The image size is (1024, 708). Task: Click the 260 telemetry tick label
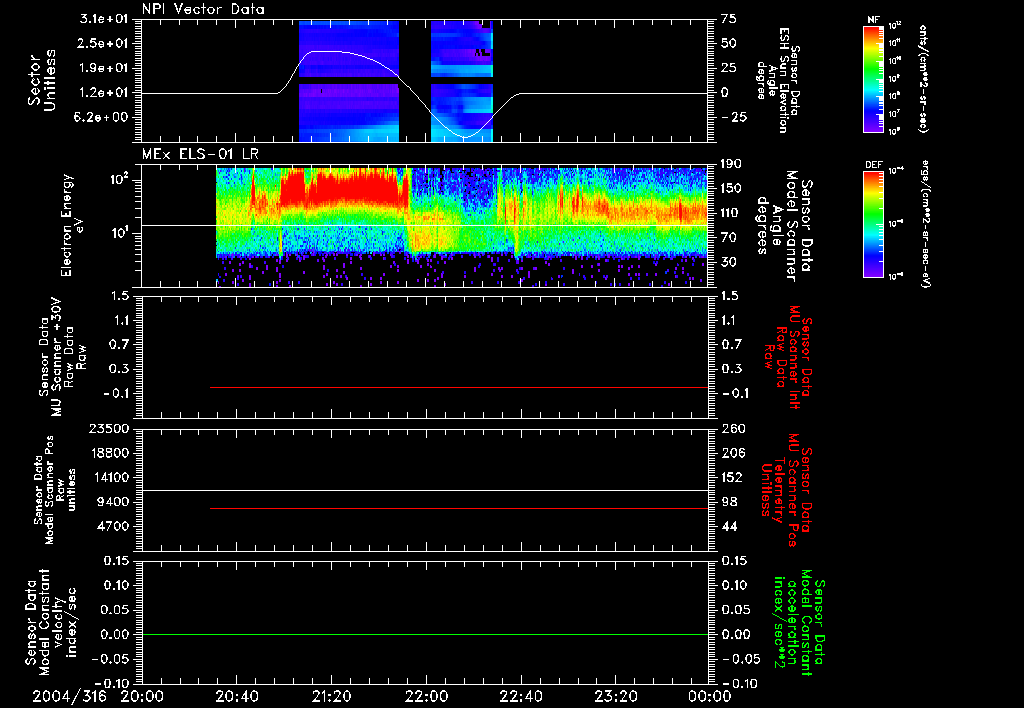[731, 428]
